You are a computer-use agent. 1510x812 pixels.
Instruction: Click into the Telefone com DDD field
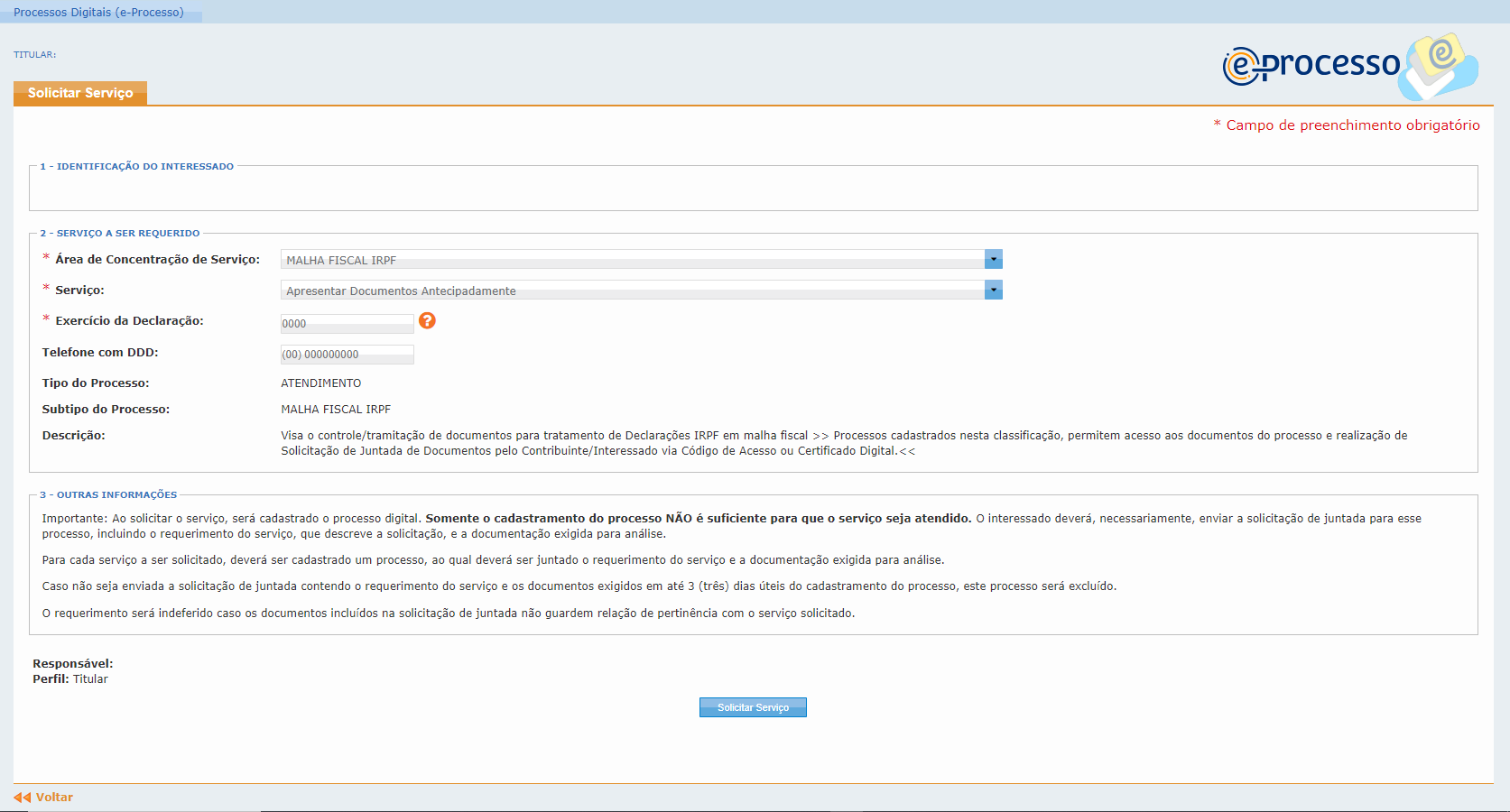pyautogui.click(x=347, y=355)
